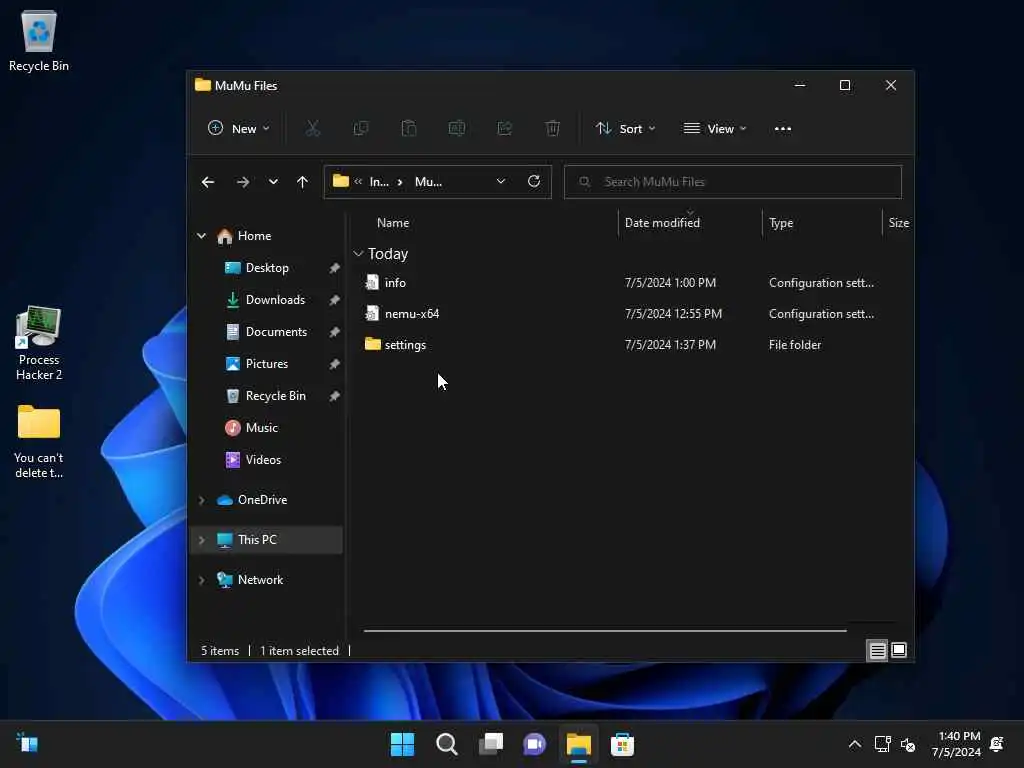Open the notification center bell icon

997,744
